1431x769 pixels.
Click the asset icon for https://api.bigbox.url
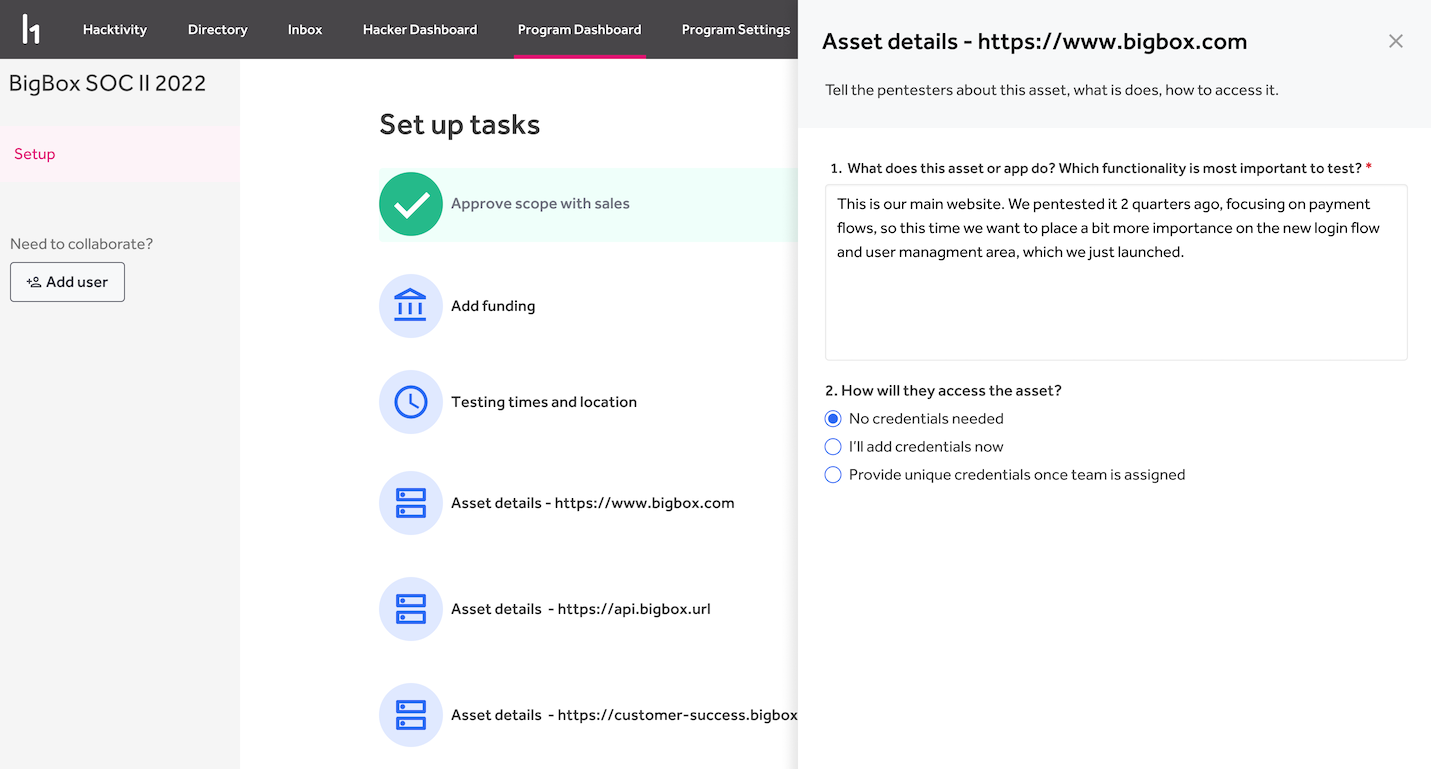(x=410, y=609)
